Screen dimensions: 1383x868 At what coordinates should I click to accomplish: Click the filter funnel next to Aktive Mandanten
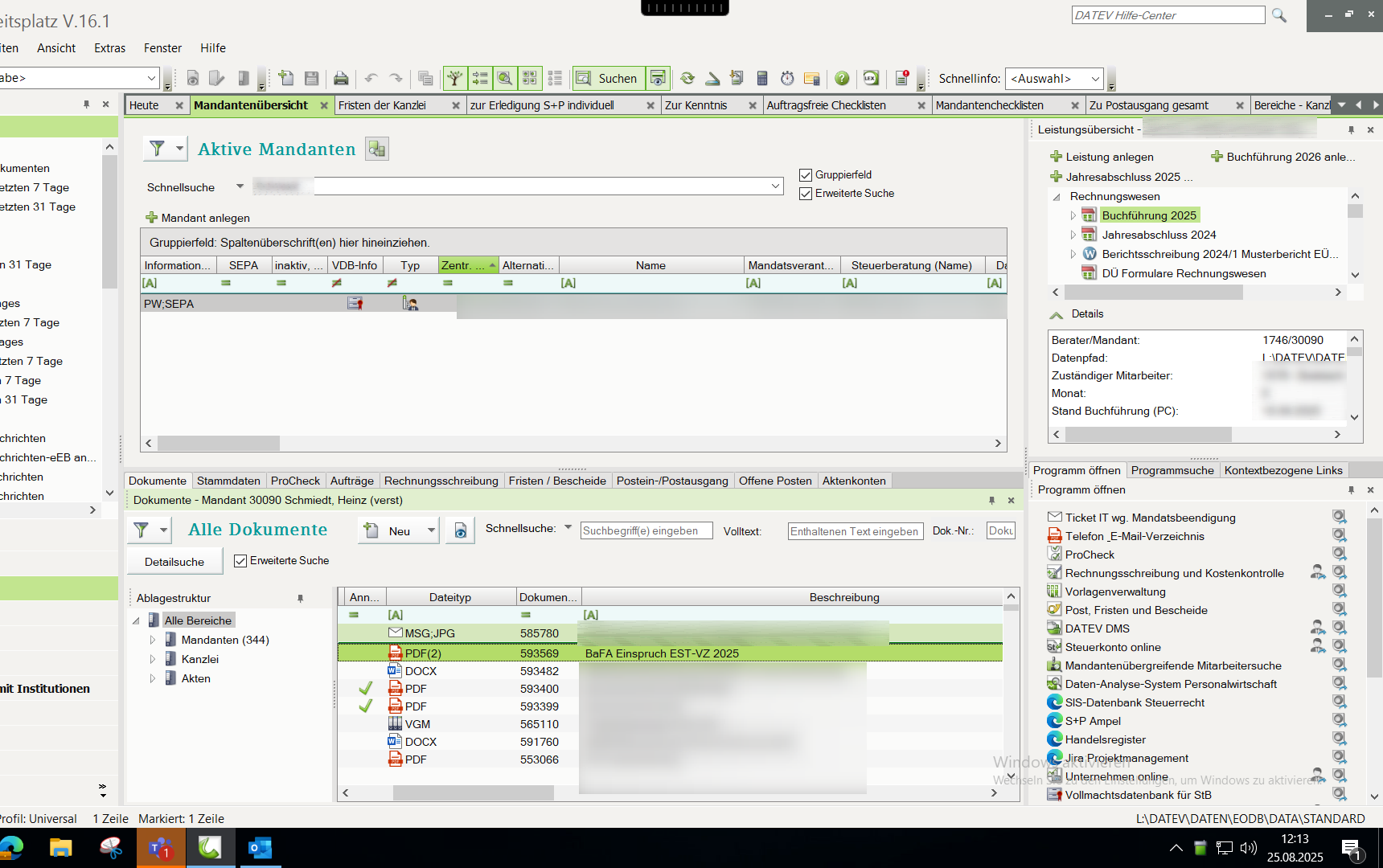pyautogui.click(x=158, y=149)
